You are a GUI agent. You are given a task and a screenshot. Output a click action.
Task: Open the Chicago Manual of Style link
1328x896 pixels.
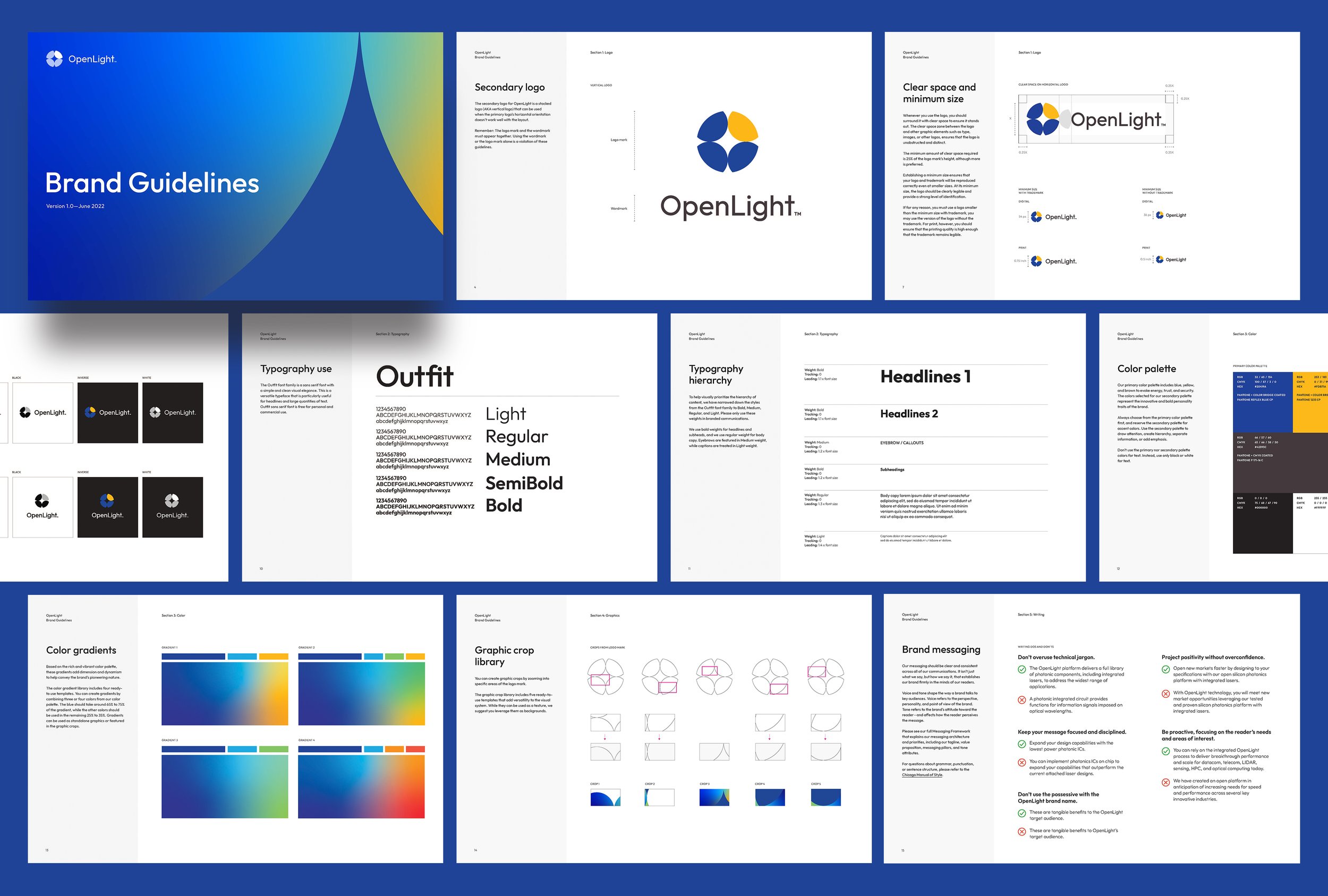pos(922,775)
